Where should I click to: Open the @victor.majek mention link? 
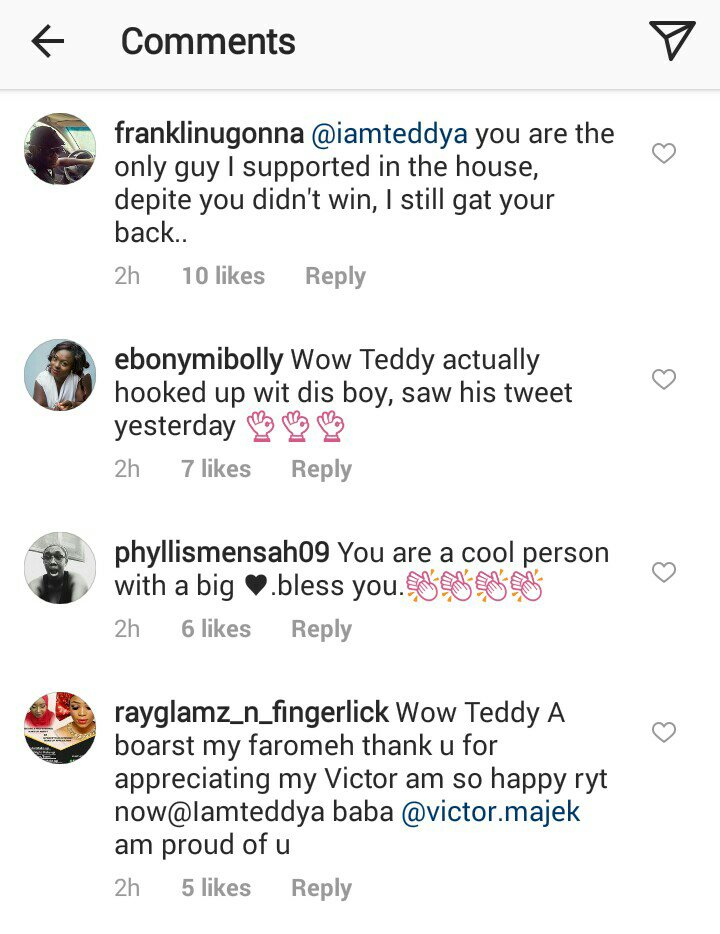[490, 812]
